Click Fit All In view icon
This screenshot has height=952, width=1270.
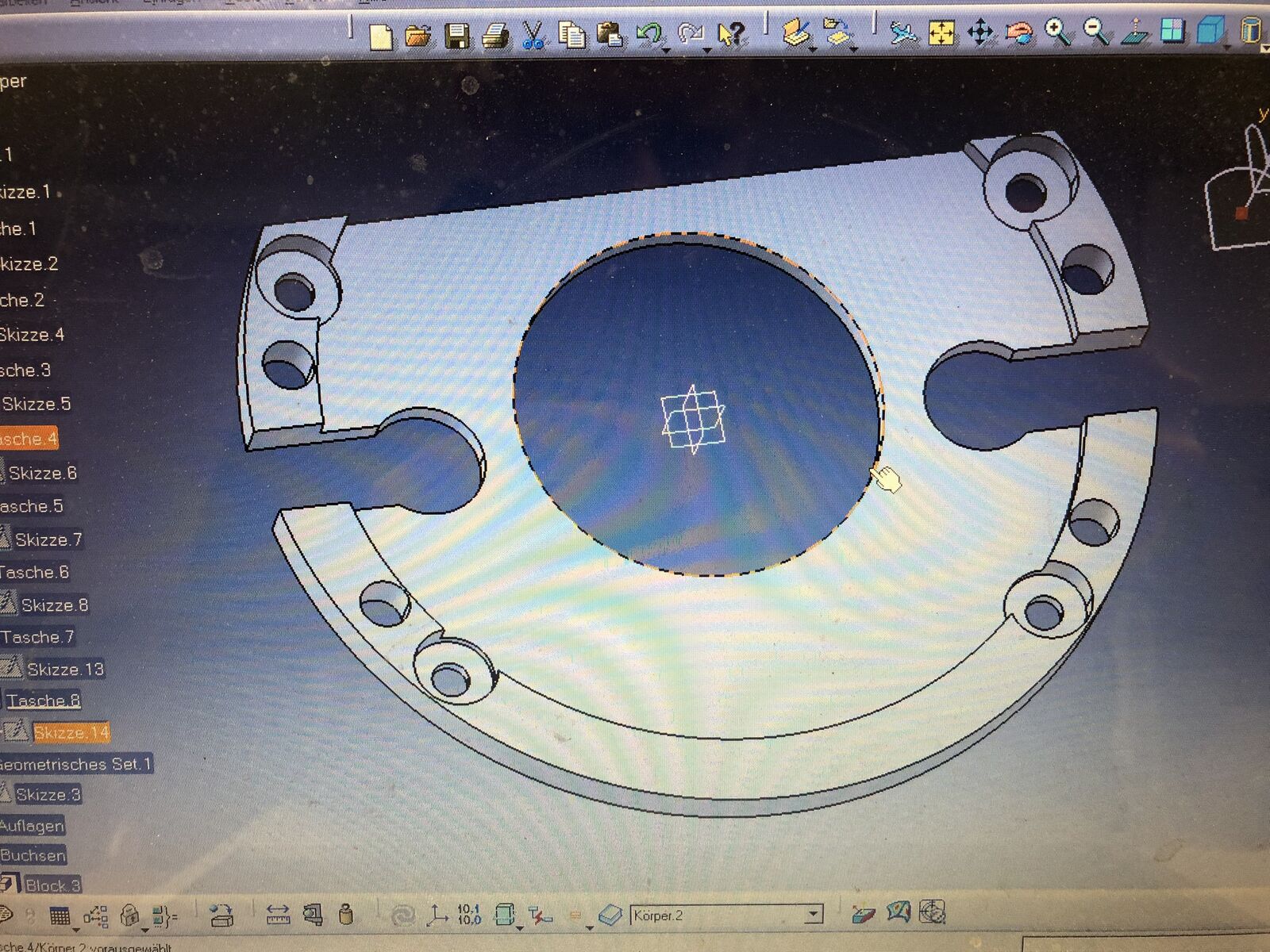941,33
